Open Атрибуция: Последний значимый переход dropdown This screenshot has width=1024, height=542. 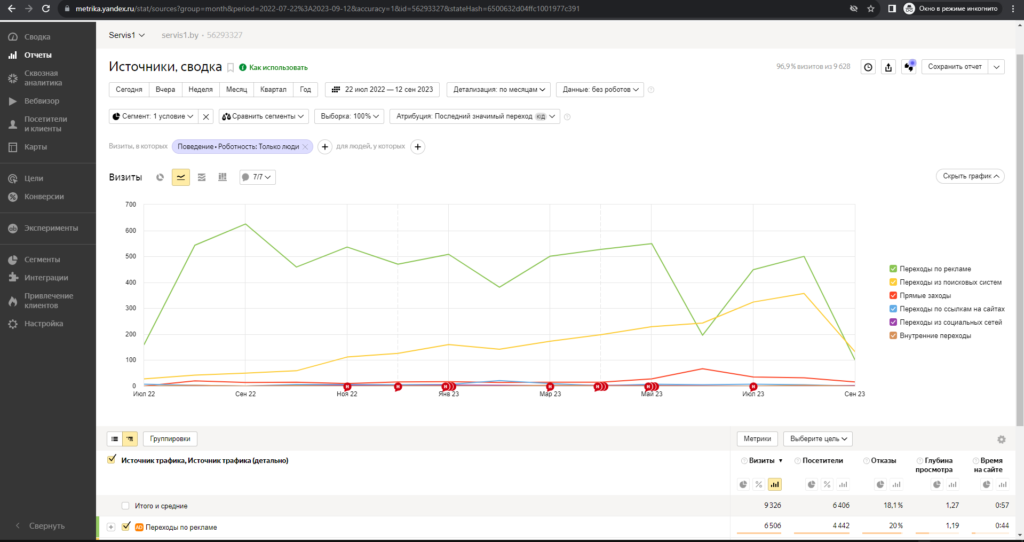[475, 116]
